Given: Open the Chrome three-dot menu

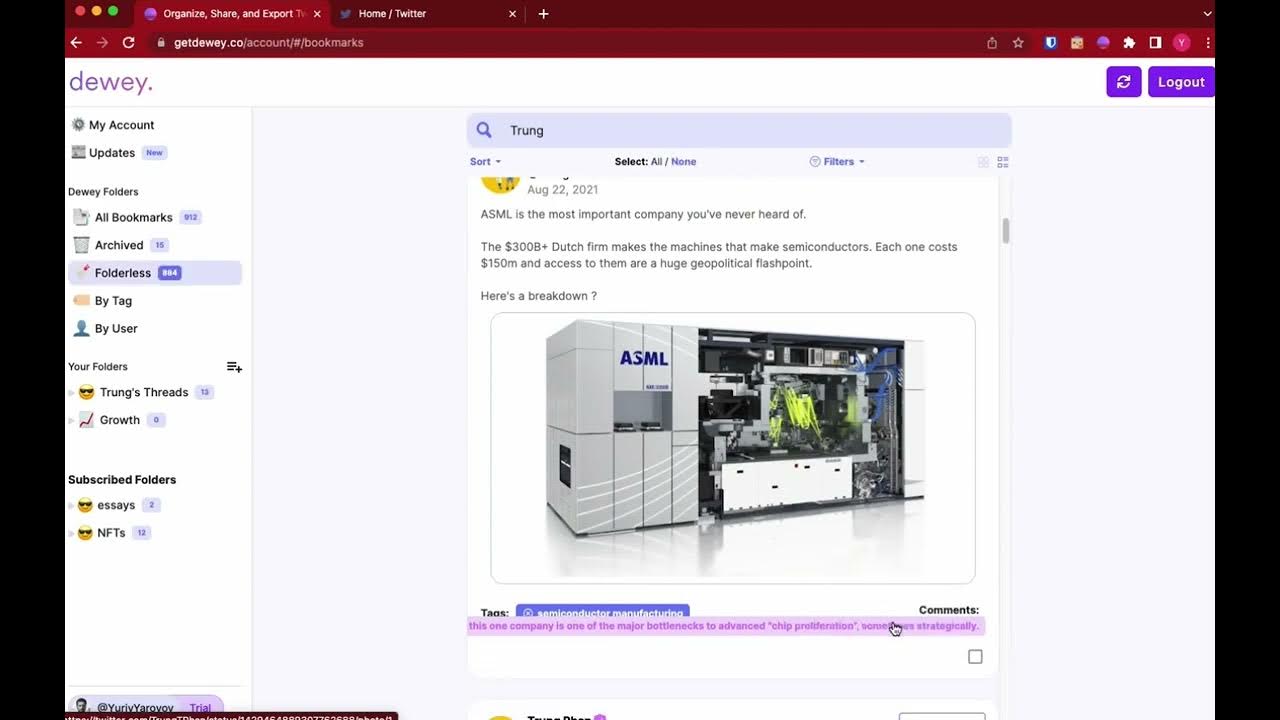Looking at the screenshot, I should pos(1207,43).
